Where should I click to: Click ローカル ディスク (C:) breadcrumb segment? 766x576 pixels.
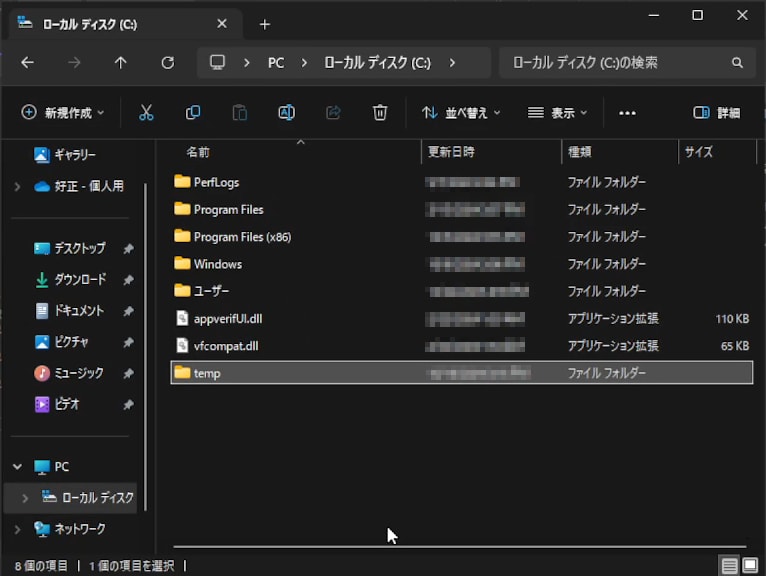[x=378, y=63]
